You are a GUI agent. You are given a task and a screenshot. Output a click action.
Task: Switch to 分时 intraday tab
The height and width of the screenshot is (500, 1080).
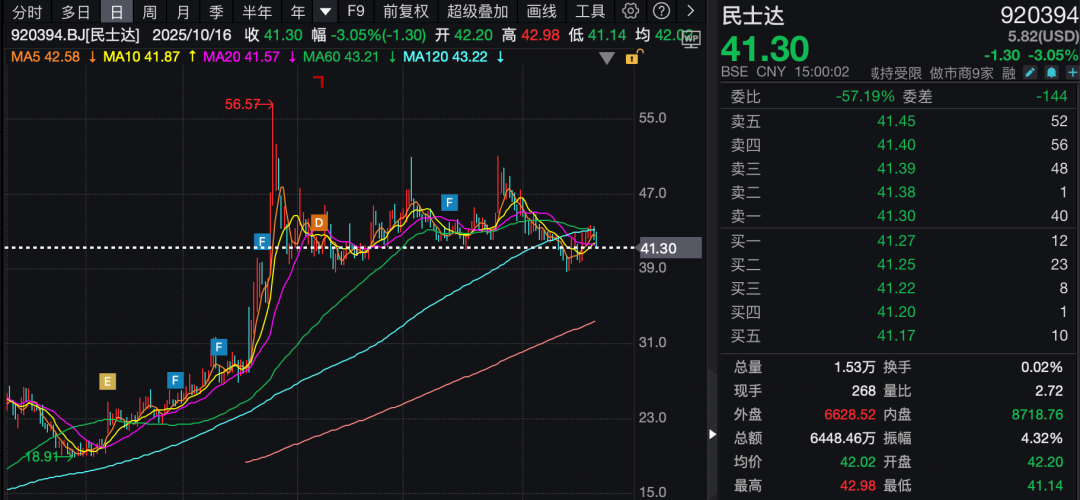[x=26, y=12]
